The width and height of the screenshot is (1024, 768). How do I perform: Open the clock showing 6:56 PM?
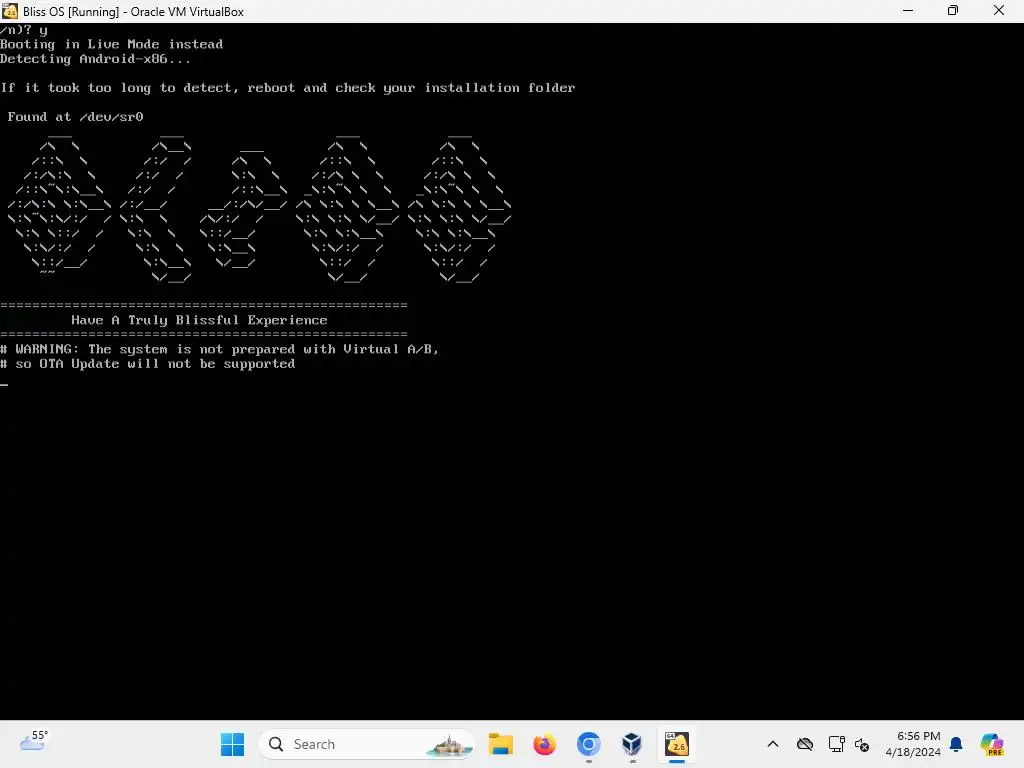(913, 744)
